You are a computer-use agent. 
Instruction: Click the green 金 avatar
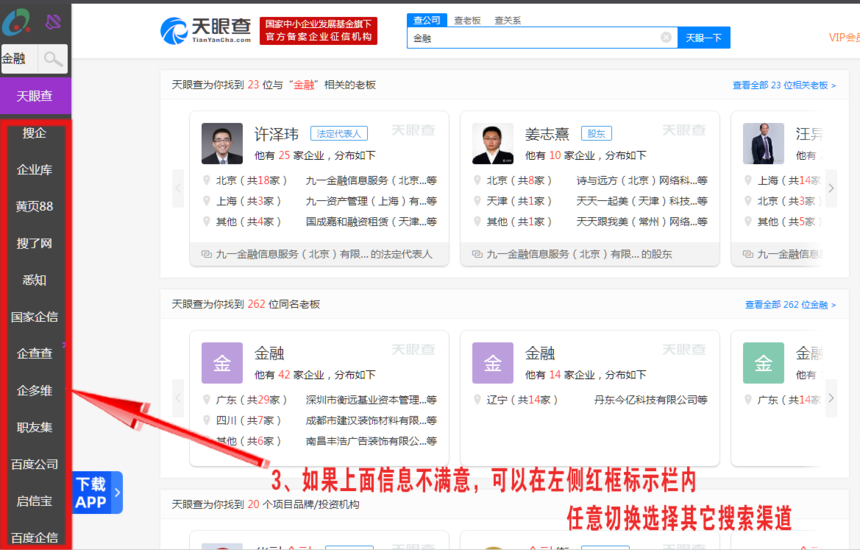pos(763,362)
